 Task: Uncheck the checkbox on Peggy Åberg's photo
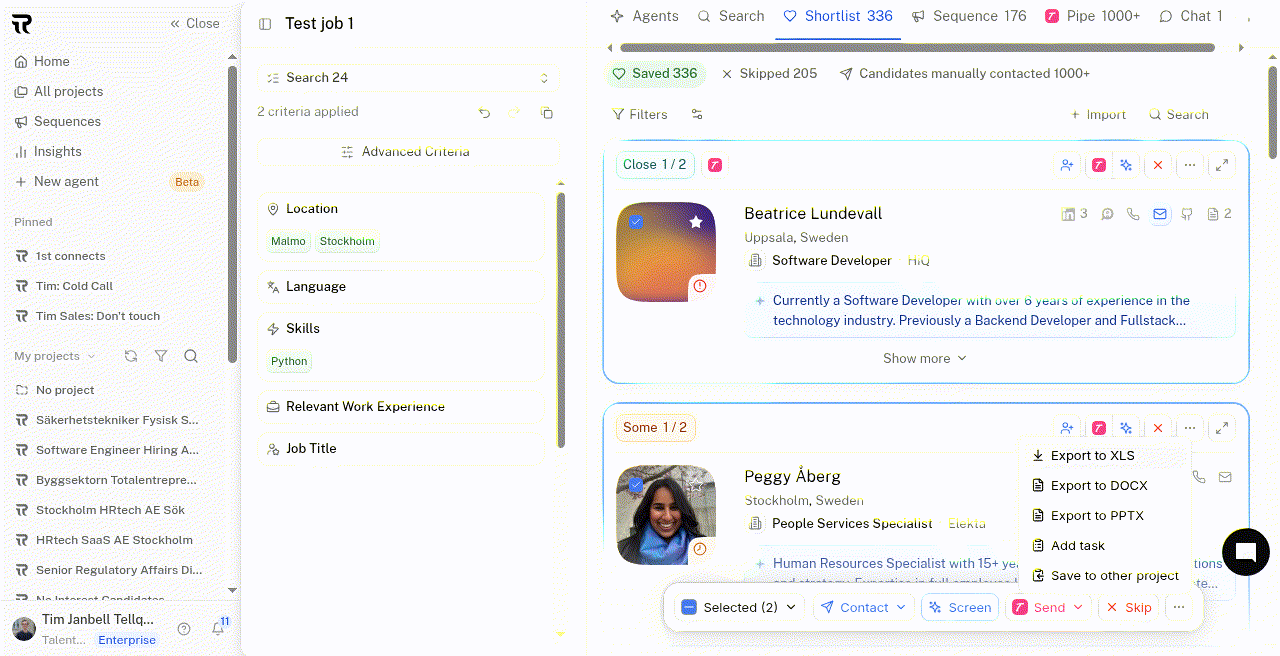(636, 485)
